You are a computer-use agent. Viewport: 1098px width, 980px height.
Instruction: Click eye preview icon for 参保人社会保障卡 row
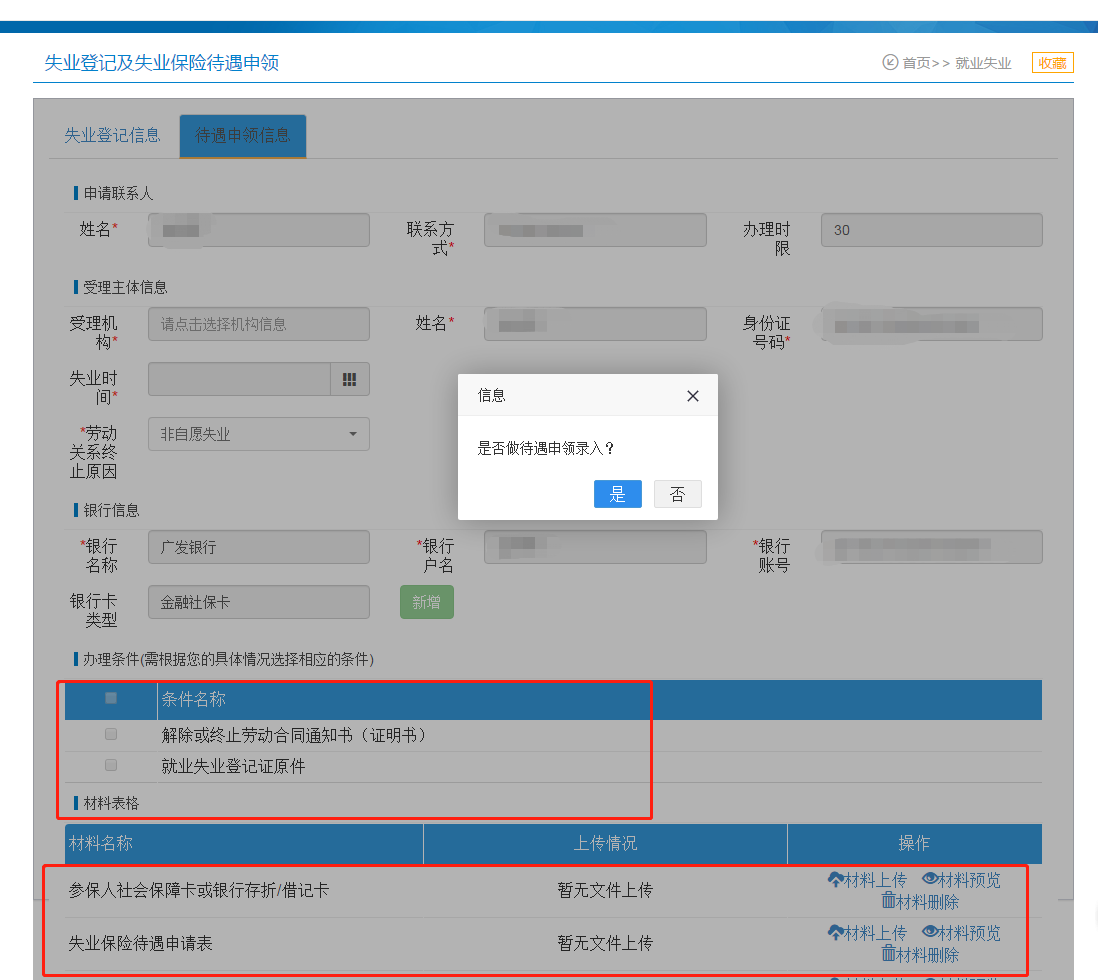[930, 880]
